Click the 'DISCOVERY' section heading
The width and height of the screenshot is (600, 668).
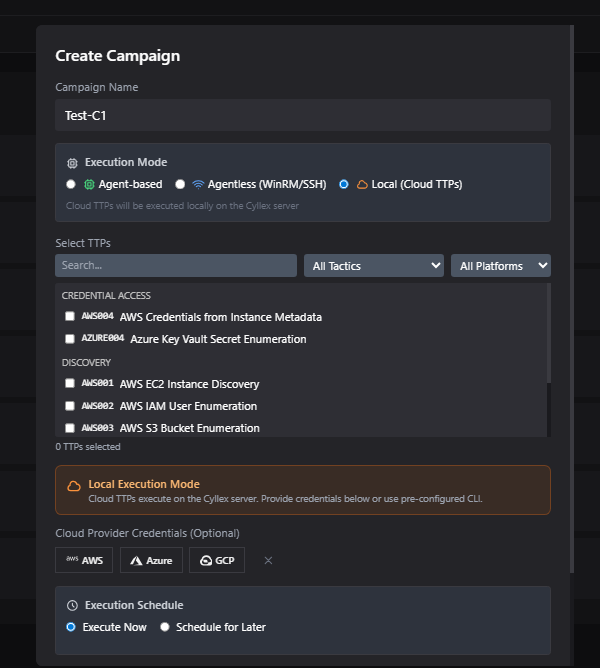pyautogui.click(x=86, y=363)
